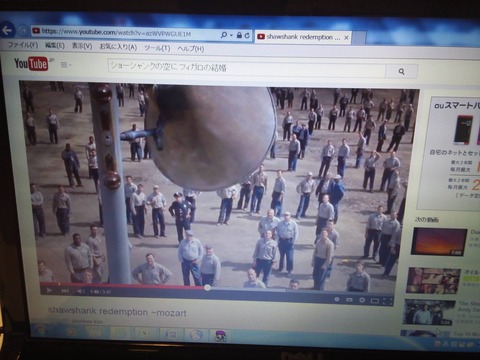Click the browser Forward arrow
The height and width of the screenshot is (360, 480).
coord(23,31)
